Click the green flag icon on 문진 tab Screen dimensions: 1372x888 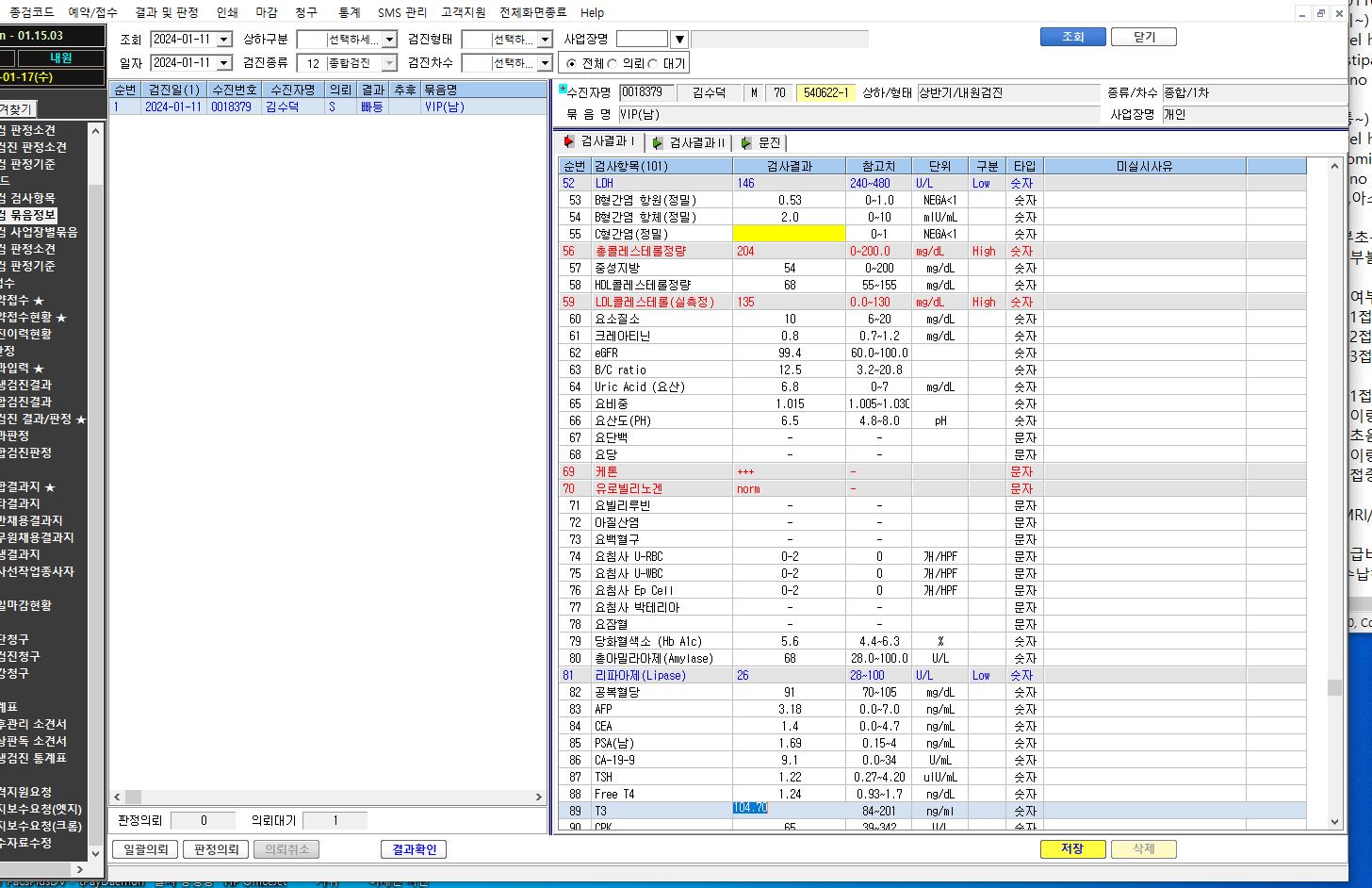pos(746,142)
